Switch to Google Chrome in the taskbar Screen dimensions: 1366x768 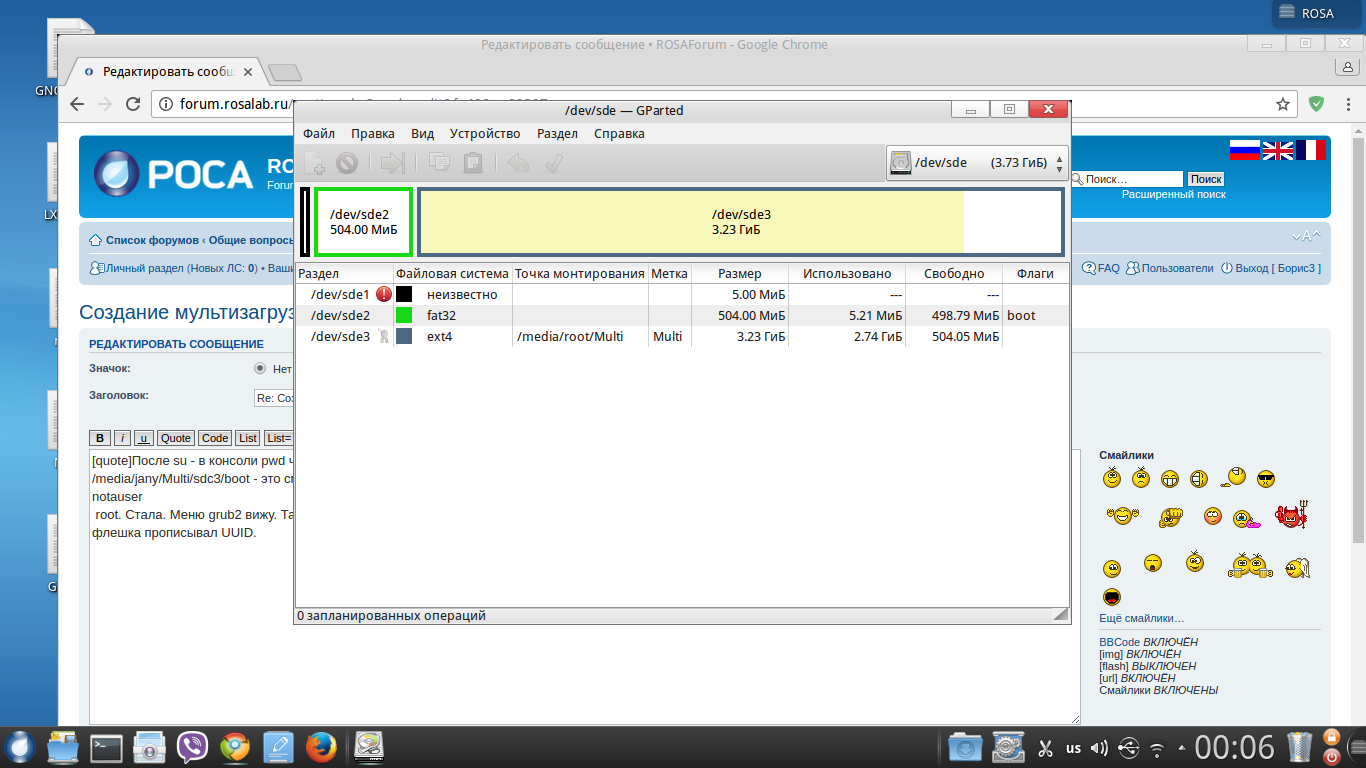235,747
